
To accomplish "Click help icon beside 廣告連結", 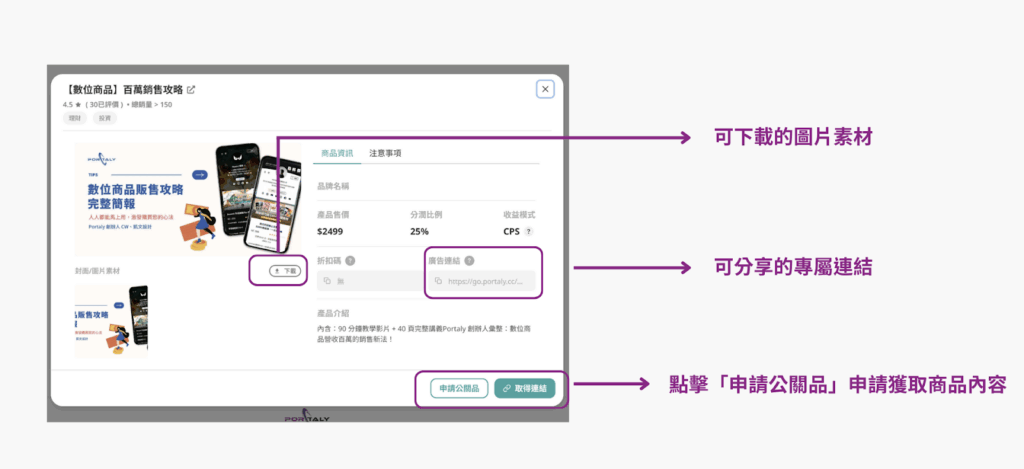I will 469,261.
